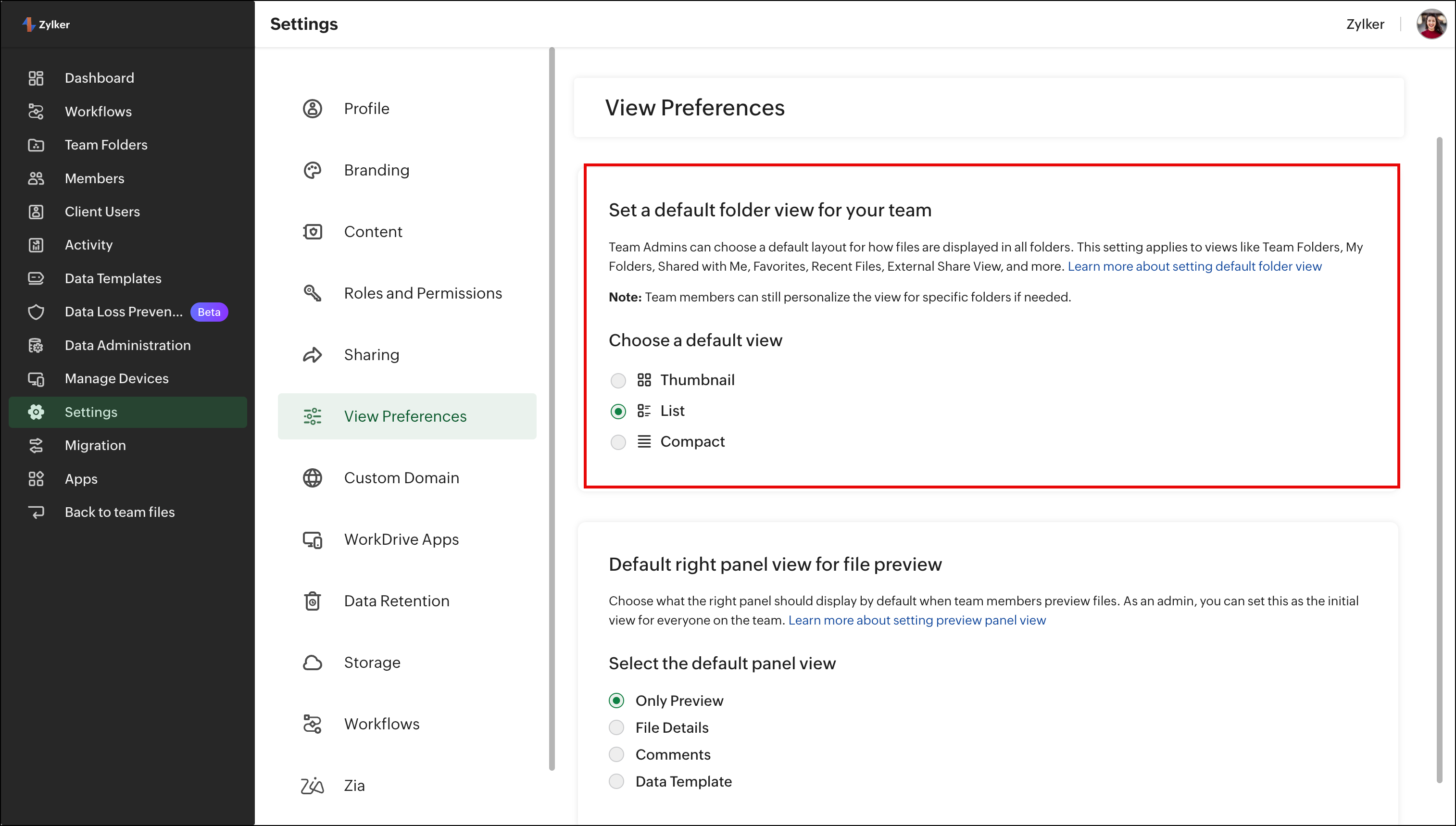
Task: Open Learn more about setting preview panel view
Action: (x=916, y=620)
